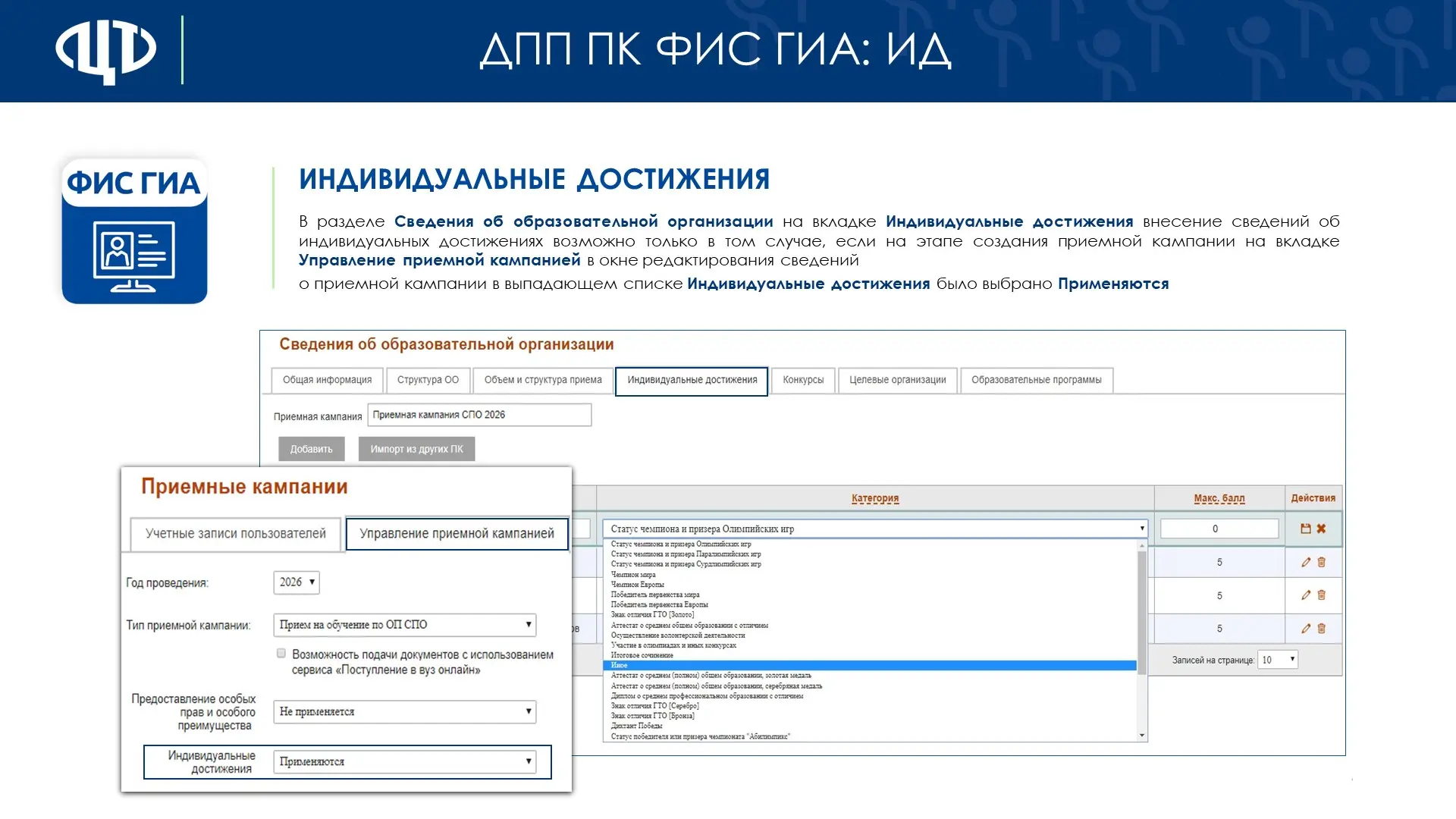This screenshot has height=819, width=1456.
Task: Switch to Учетные записи пользователей tab
Action: [236, 534]
